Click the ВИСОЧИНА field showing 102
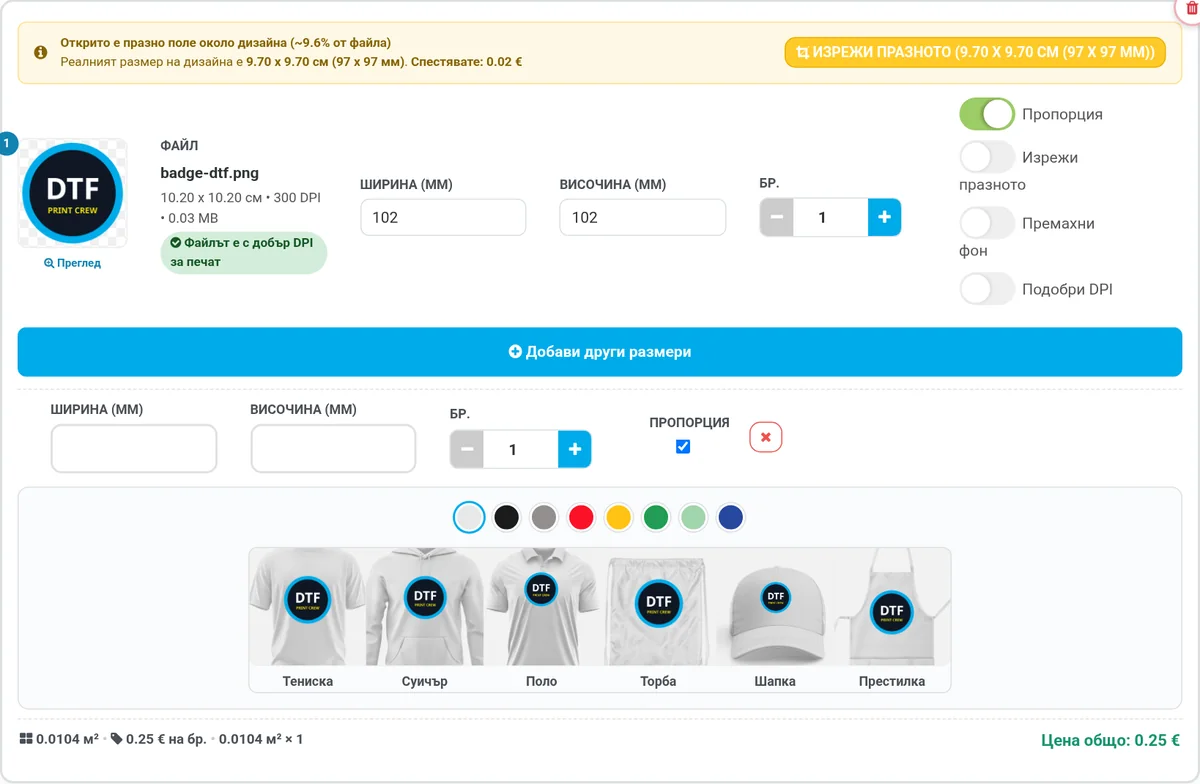This screenshot has height=784, width=1200. [x=642, y=217]
